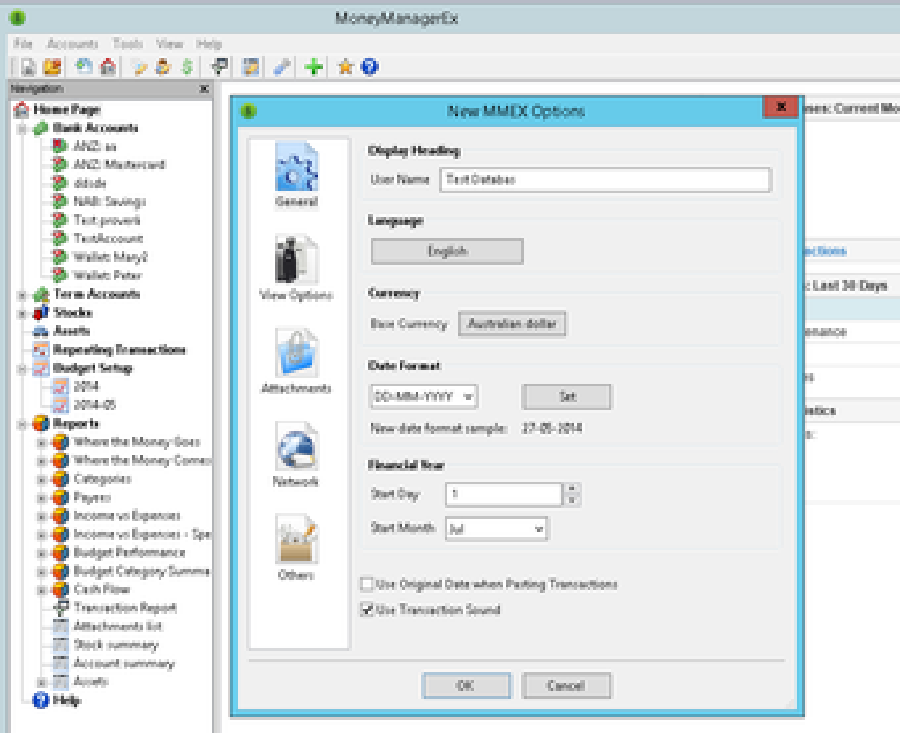
Task: Select the General options icon
Action: pos(296,167)
